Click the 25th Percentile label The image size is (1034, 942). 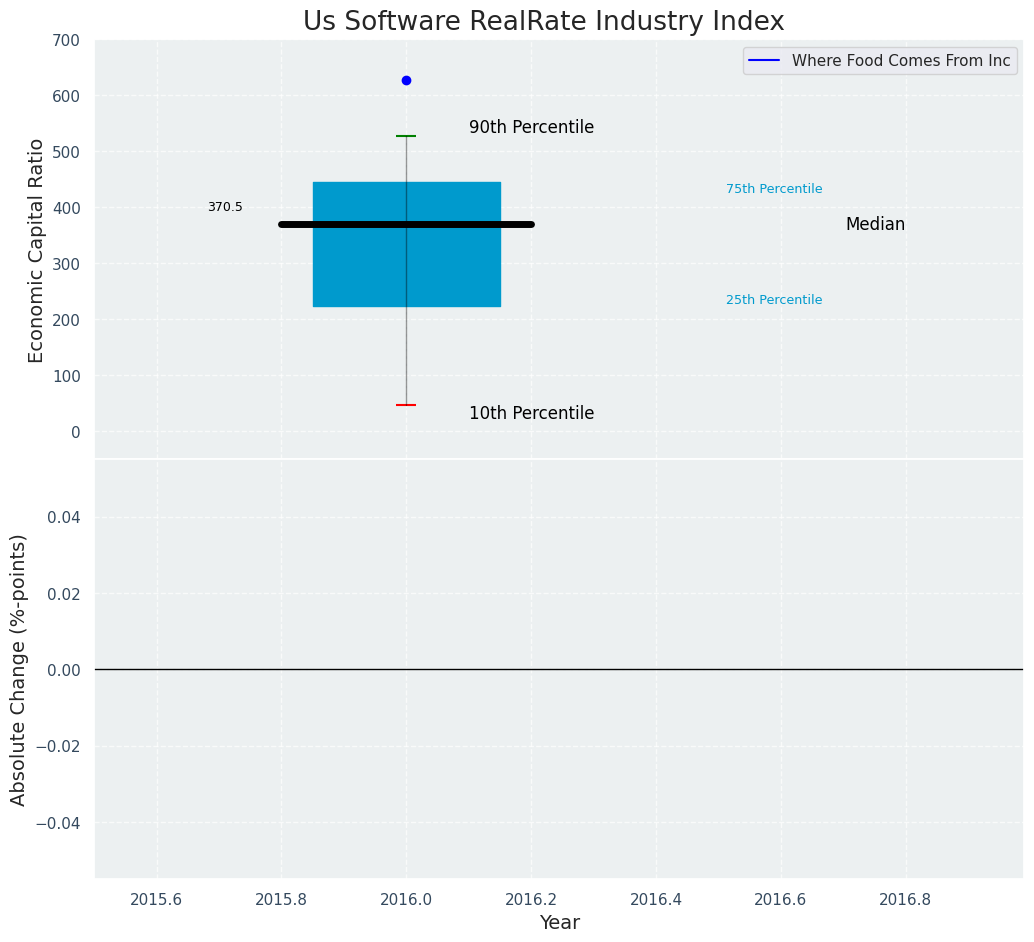(x=774, y=300)
